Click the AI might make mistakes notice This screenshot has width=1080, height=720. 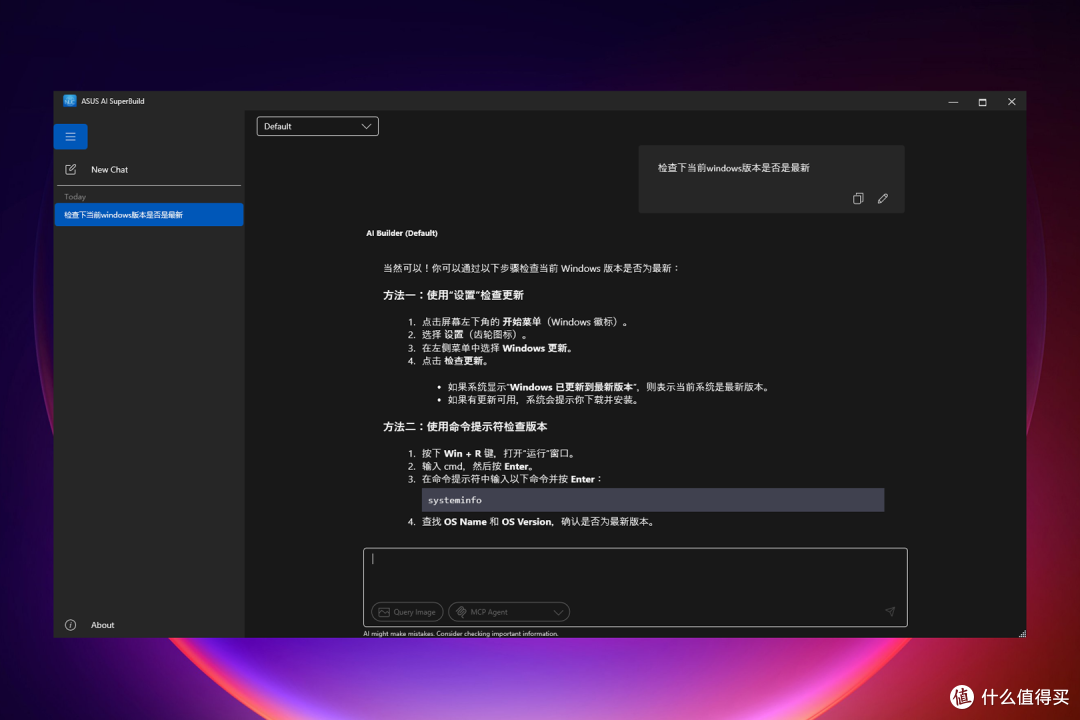[x=461, y=634]
